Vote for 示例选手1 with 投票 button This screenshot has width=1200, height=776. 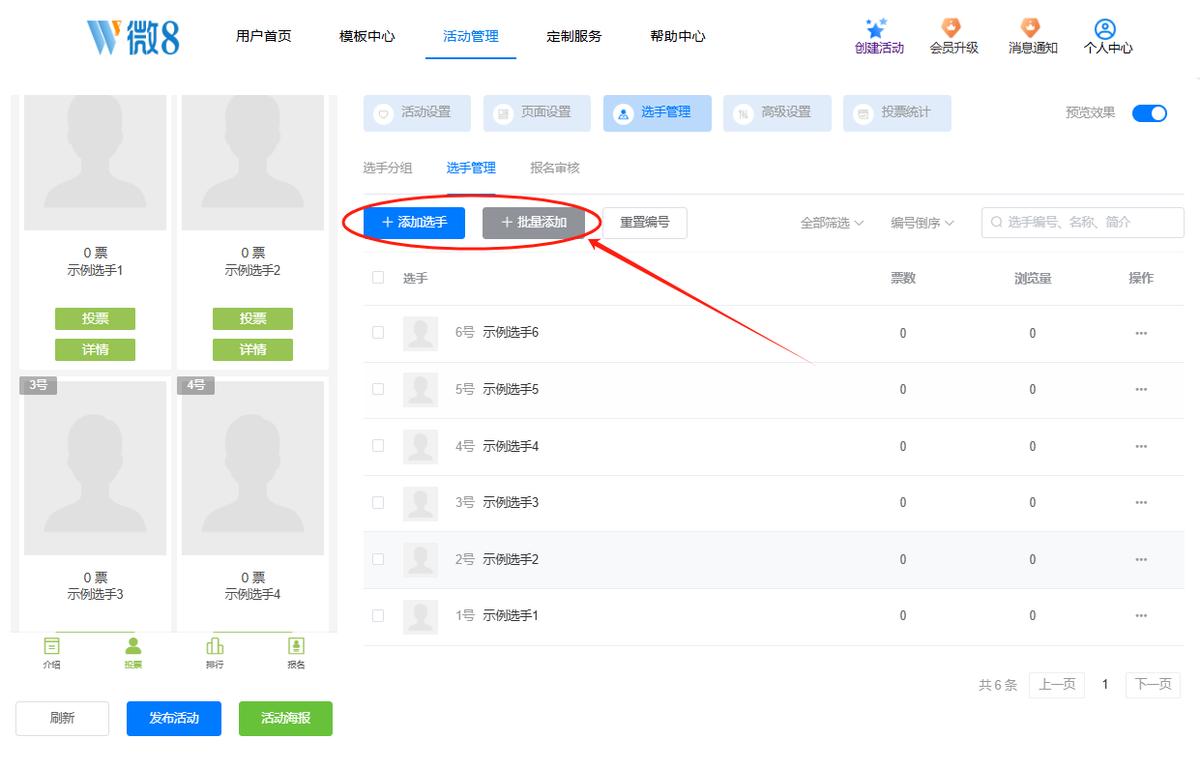[x=95, y=319]
